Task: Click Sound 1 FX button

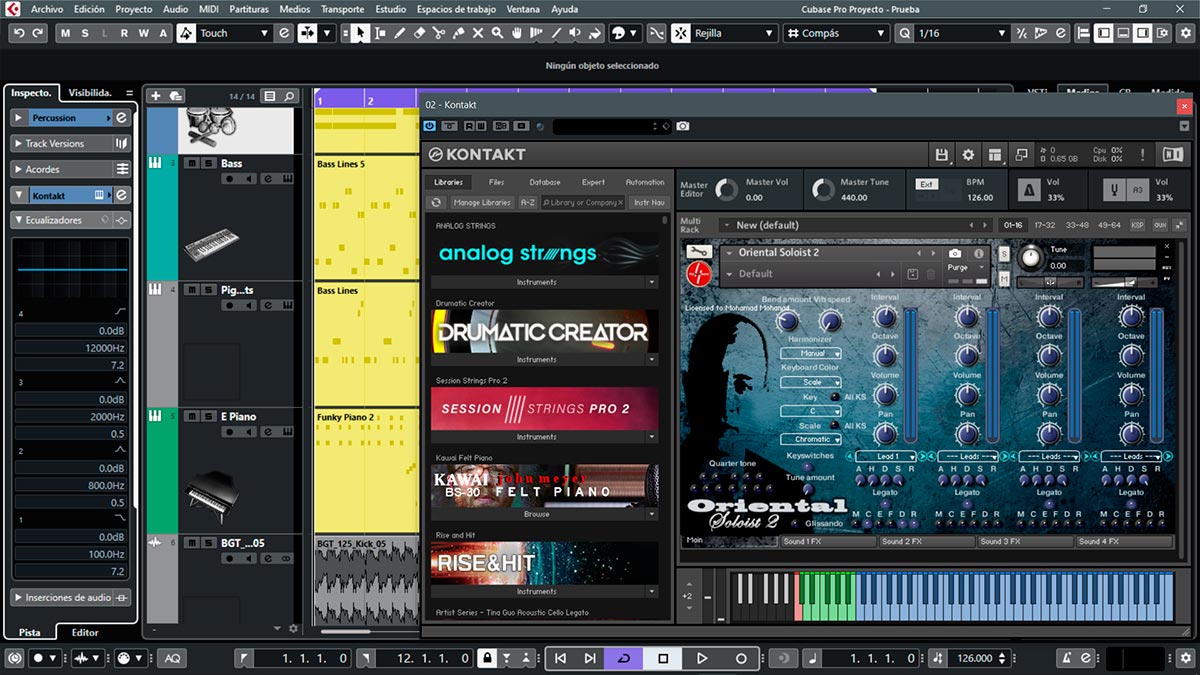Action: coord(827,541)
